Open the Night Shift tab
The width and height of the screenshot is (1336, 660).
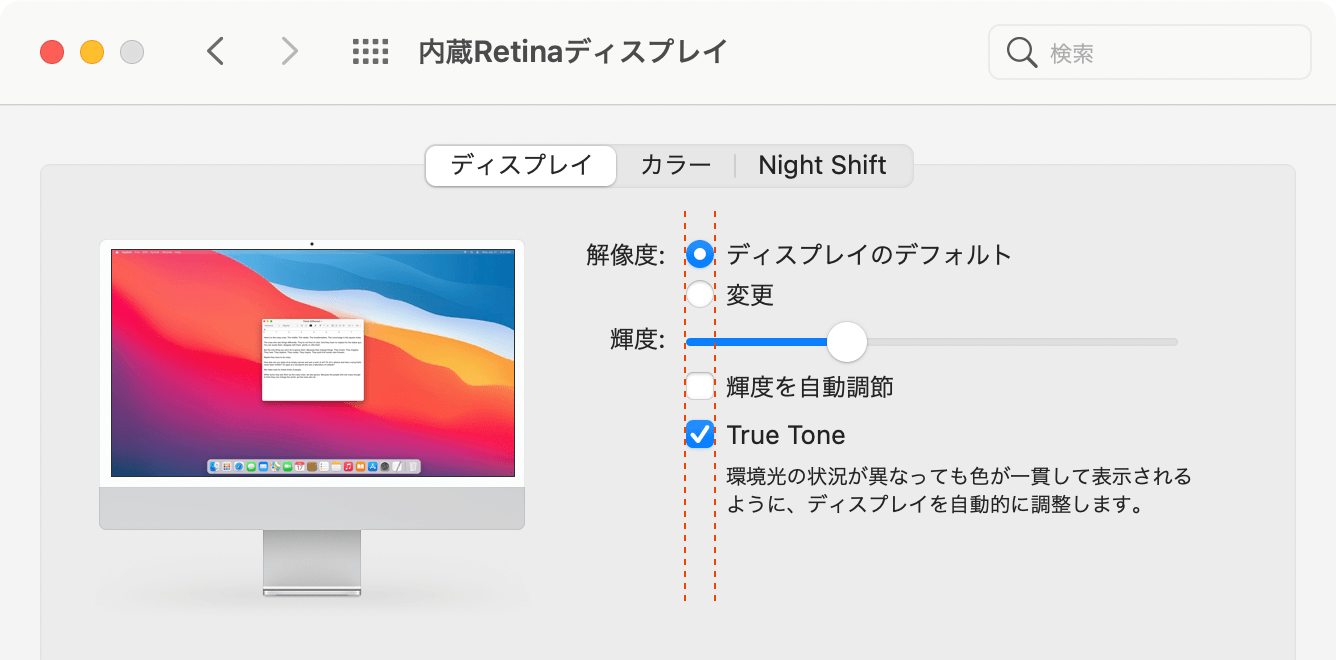[822, 165]
